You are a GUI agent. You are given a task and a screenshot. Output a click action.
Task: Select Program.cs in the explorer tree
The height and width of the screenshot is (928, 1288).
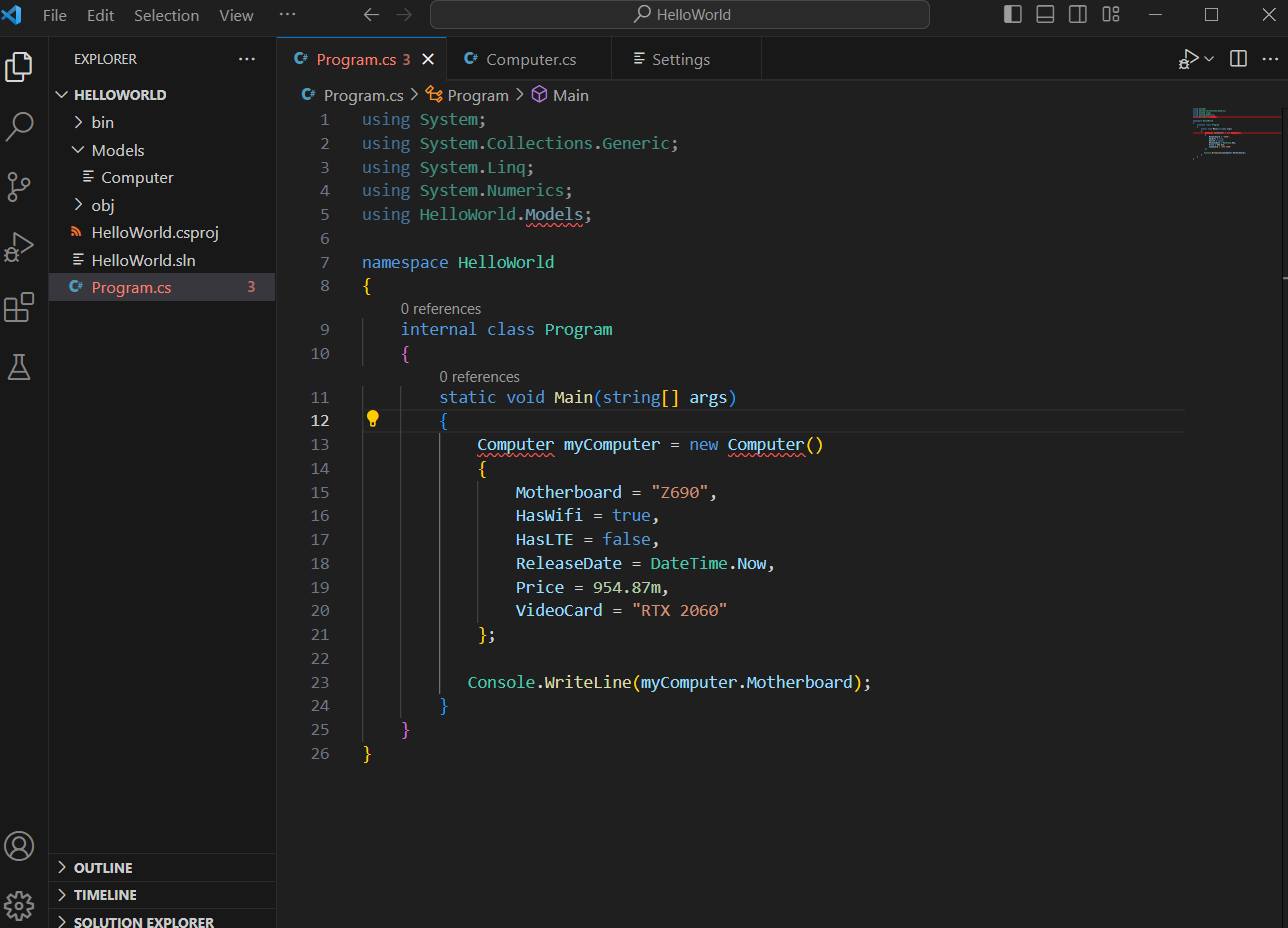(x=162, y=287)
